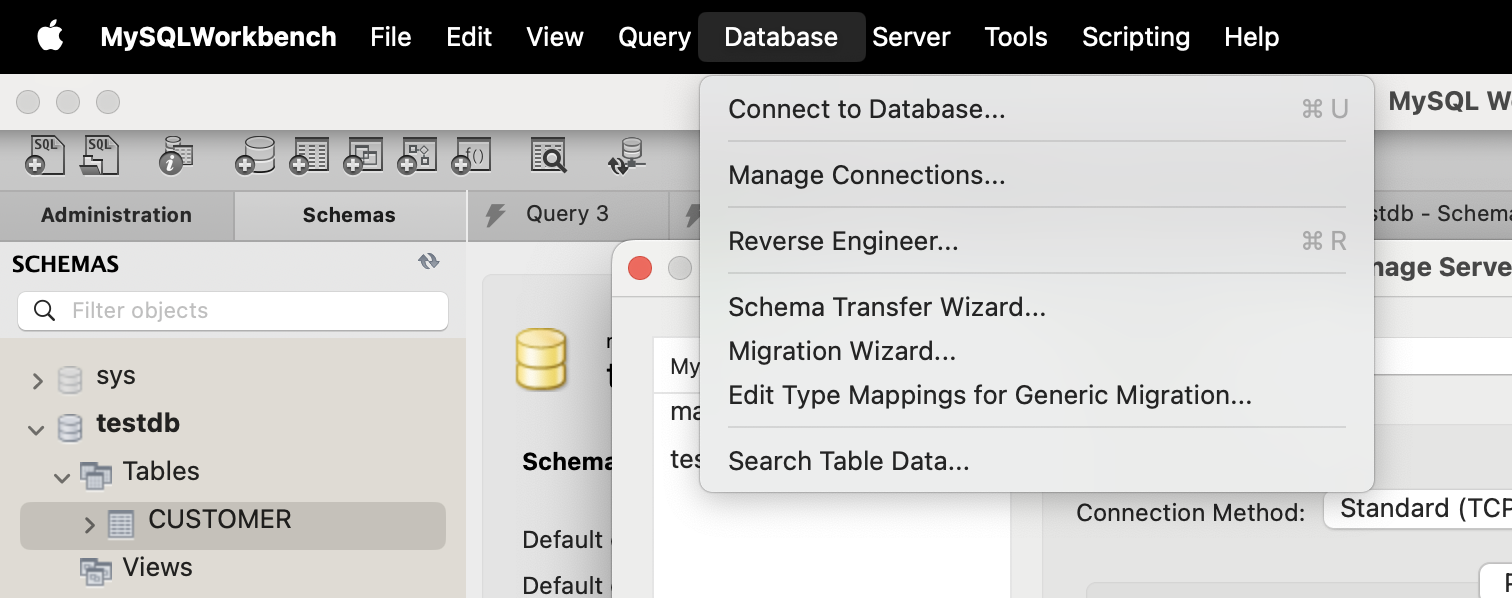This screenshot has height=598, width=1512.
Task: Select the sys schema label
Action: pos(116,376)
